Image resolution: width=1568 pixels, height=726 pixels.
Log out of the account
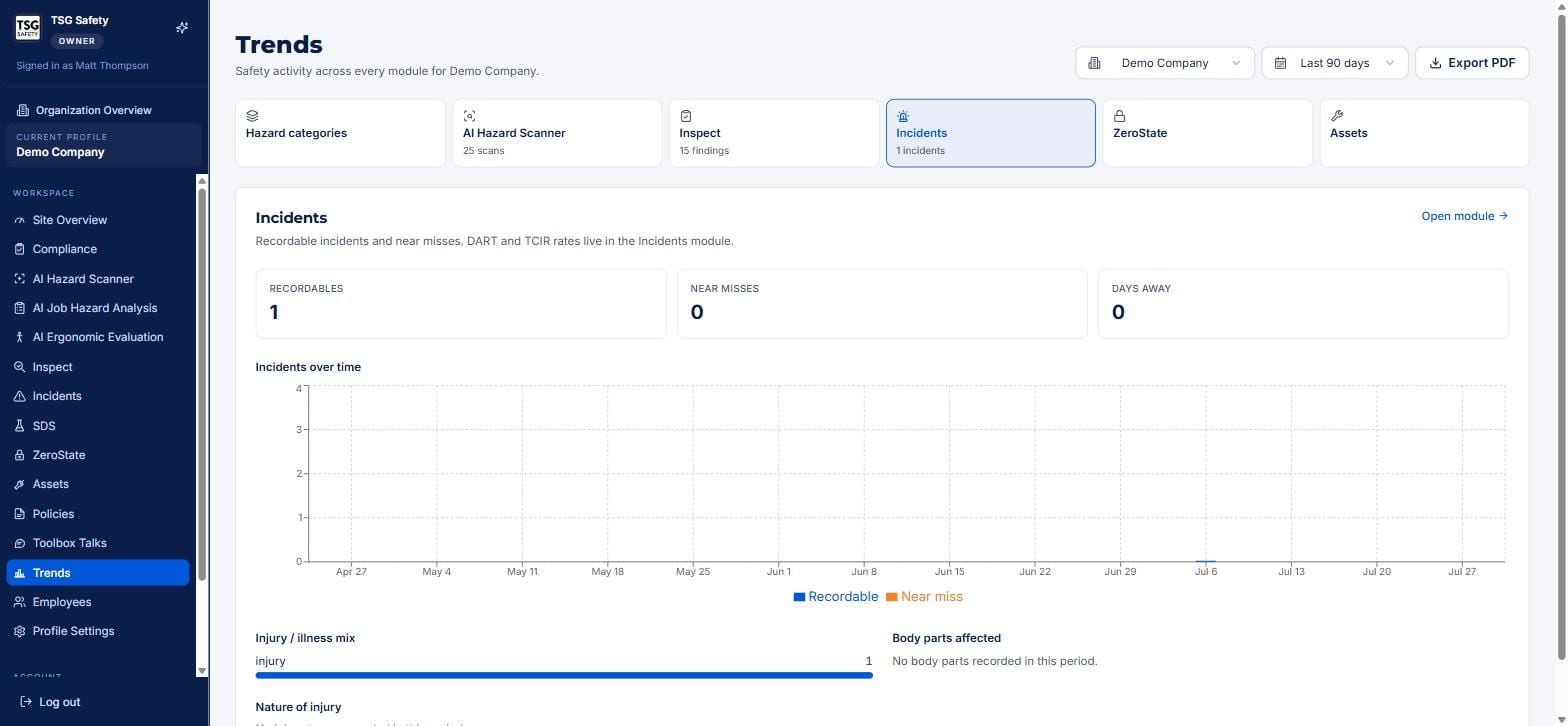[51, 702]
